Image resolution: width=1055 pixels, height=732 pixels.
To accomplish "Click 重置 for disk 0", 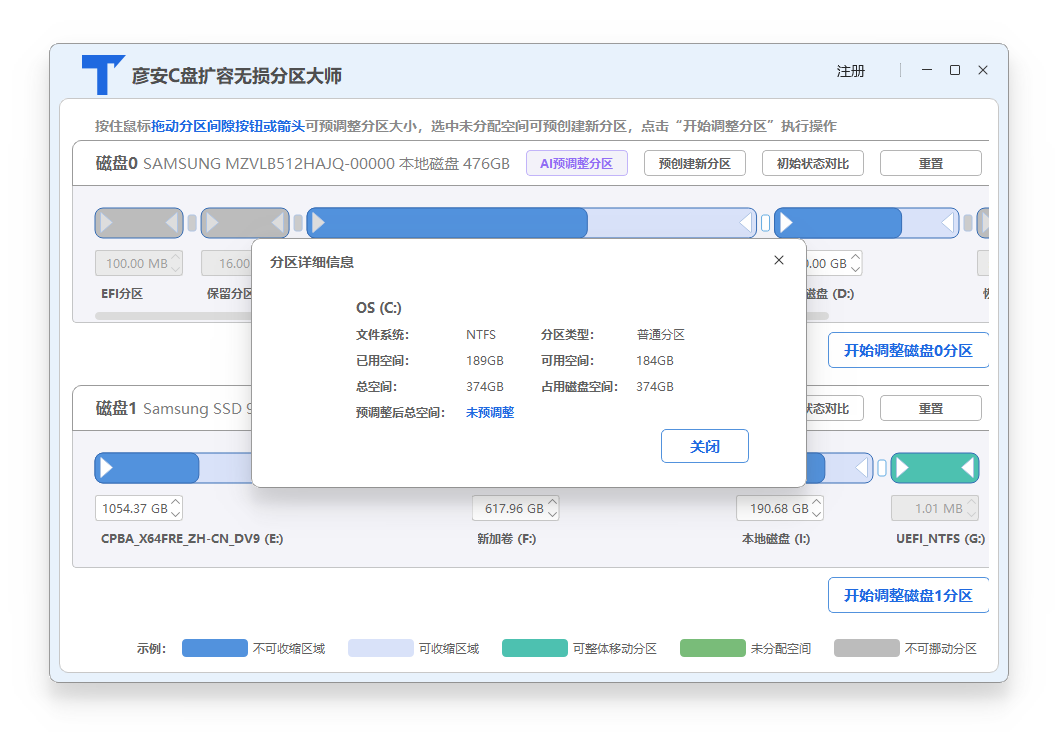I will coord(931,163).
